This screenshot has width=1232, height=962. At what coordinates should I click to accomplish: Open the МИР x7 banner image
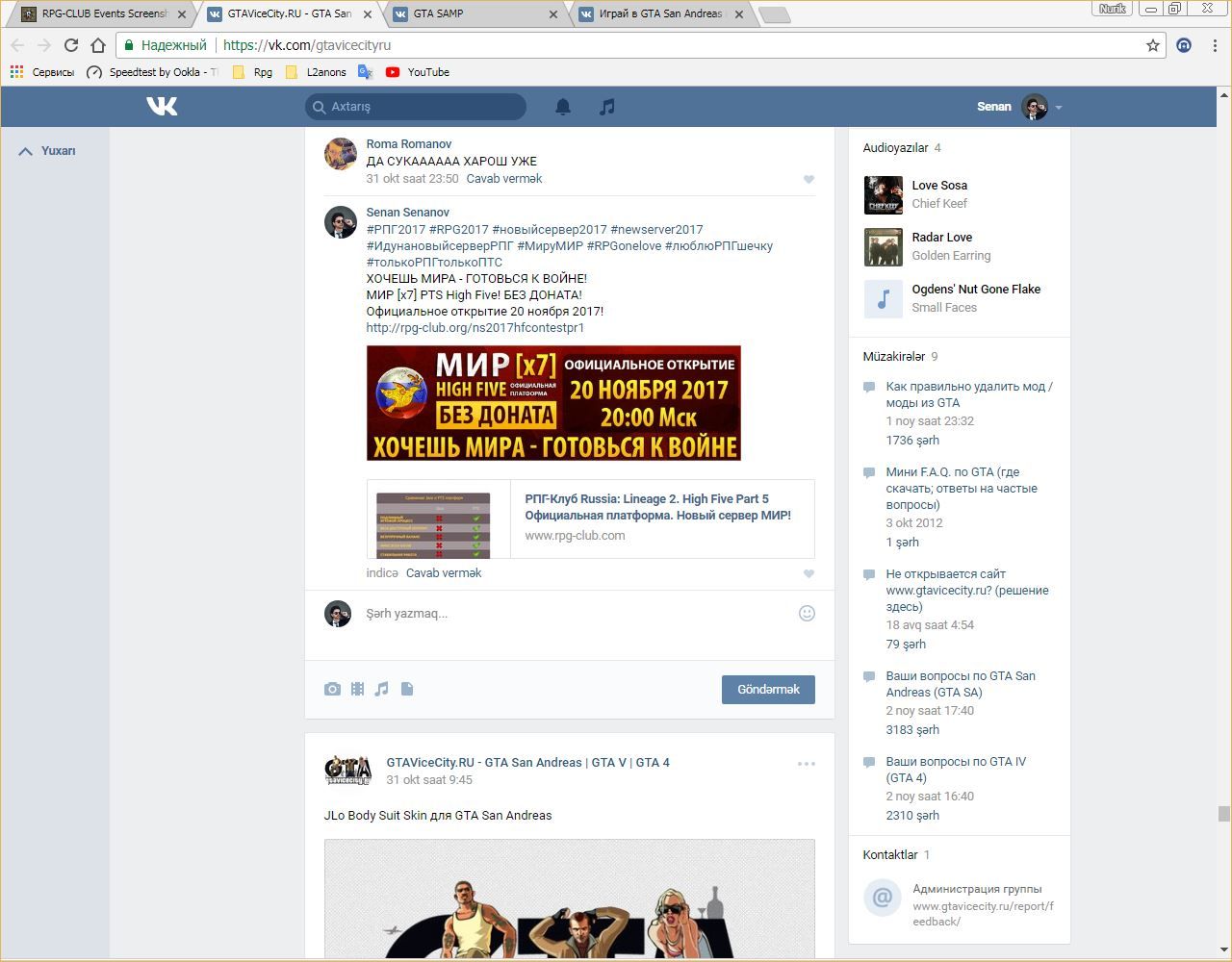tap(553, 403)
